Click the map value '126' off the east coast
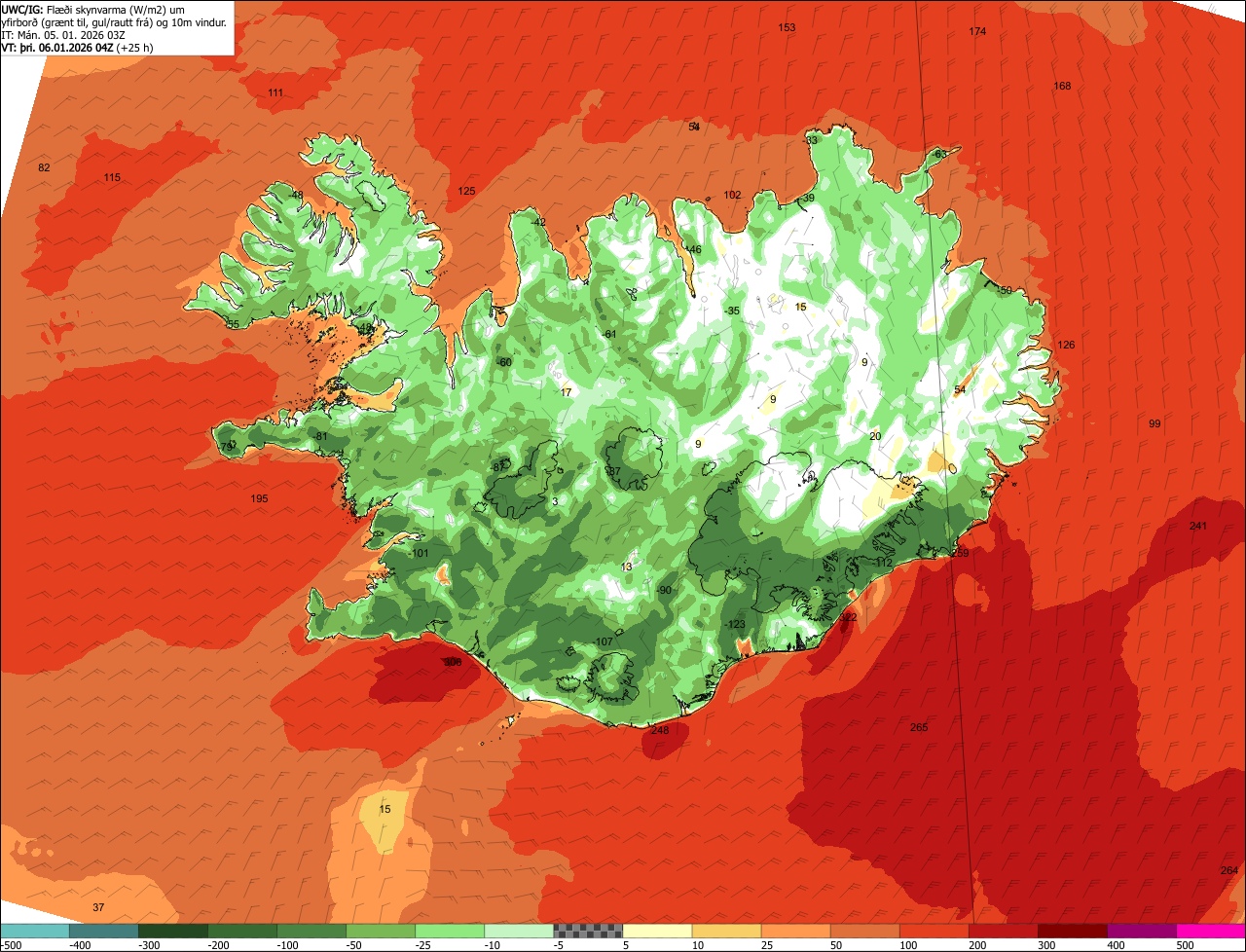The image size is (1246, 952). pos(1066,345)
